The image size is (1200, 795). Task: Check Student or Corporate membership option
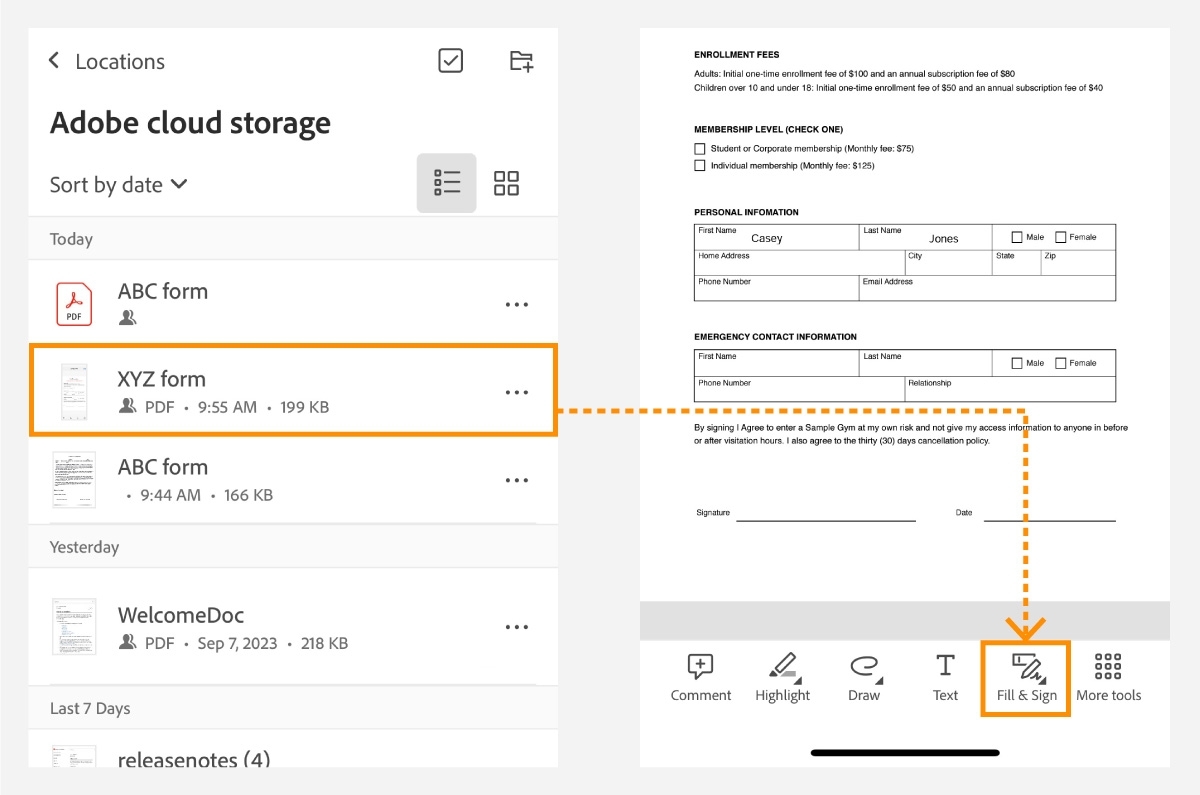click(700, 148)
